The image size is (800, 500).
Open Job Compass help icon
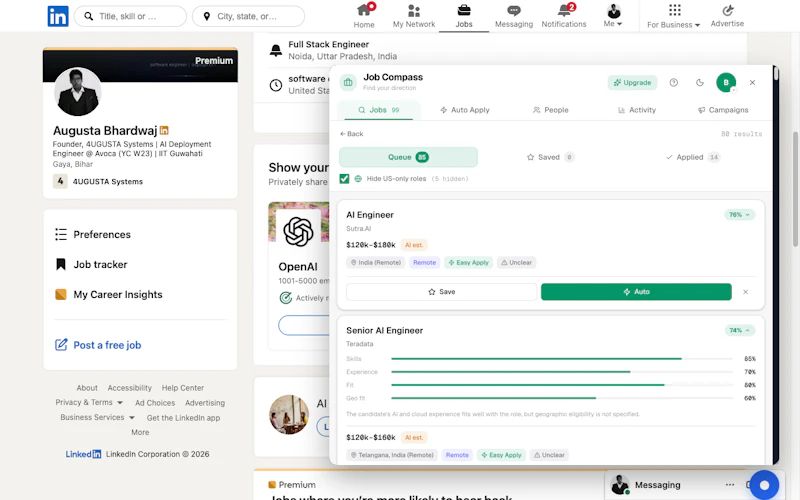[x=673, y=83]
